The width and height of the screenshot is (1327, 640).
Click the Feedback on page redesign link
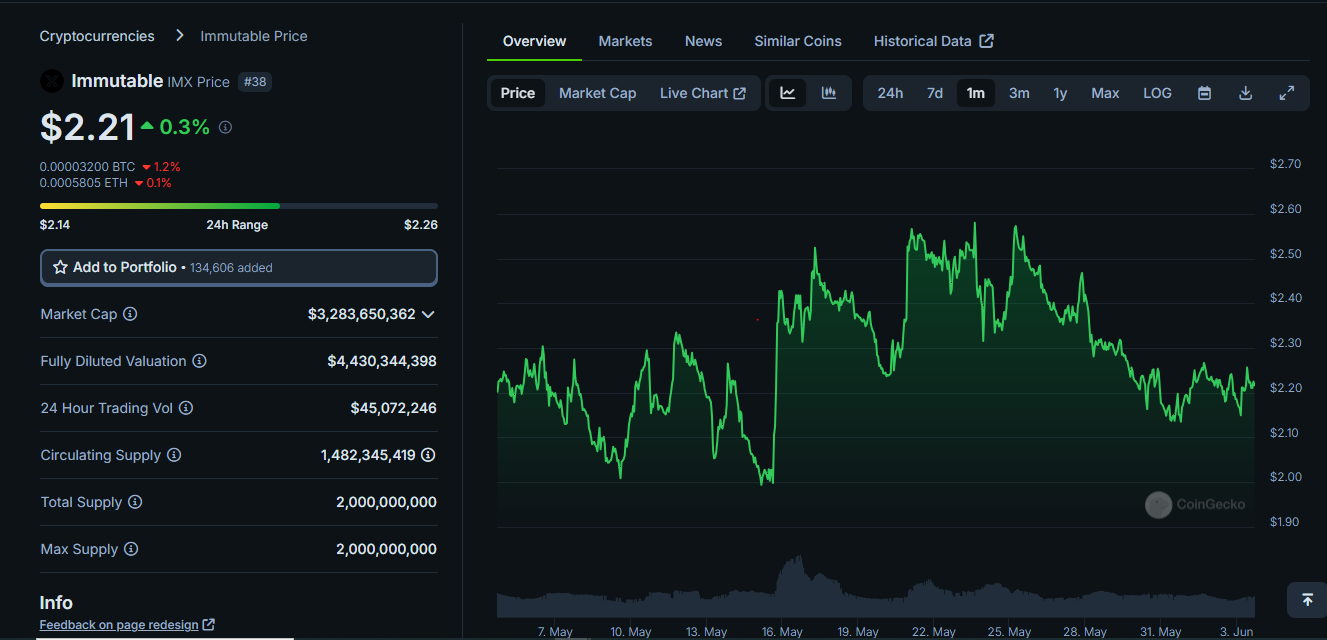(120, 624)
